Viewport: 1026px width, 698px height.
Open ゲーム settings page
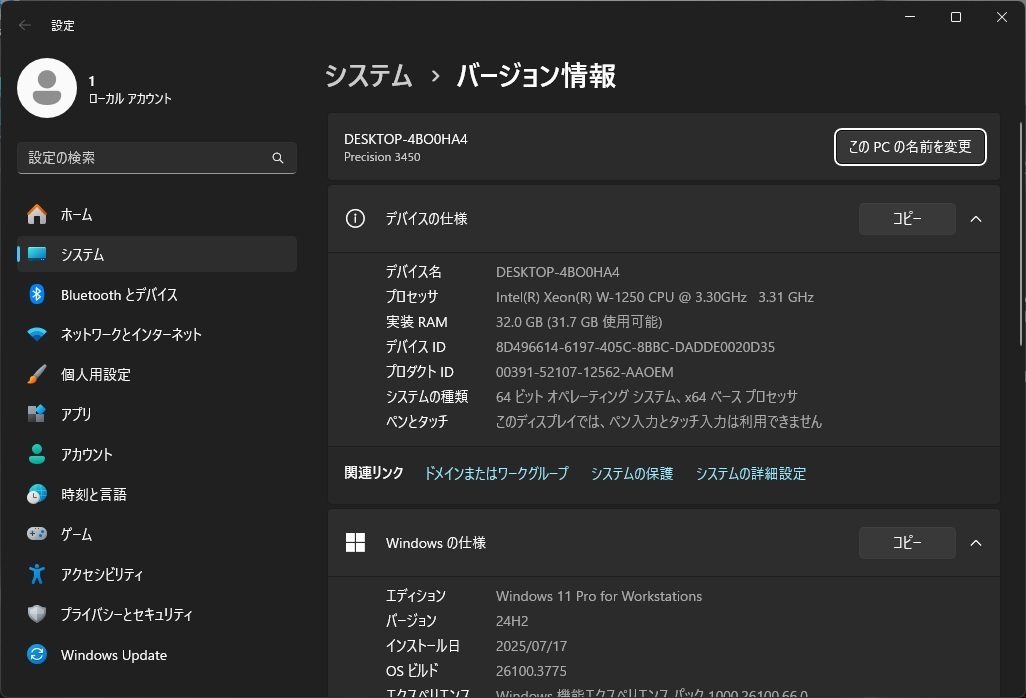click(157, 534)
